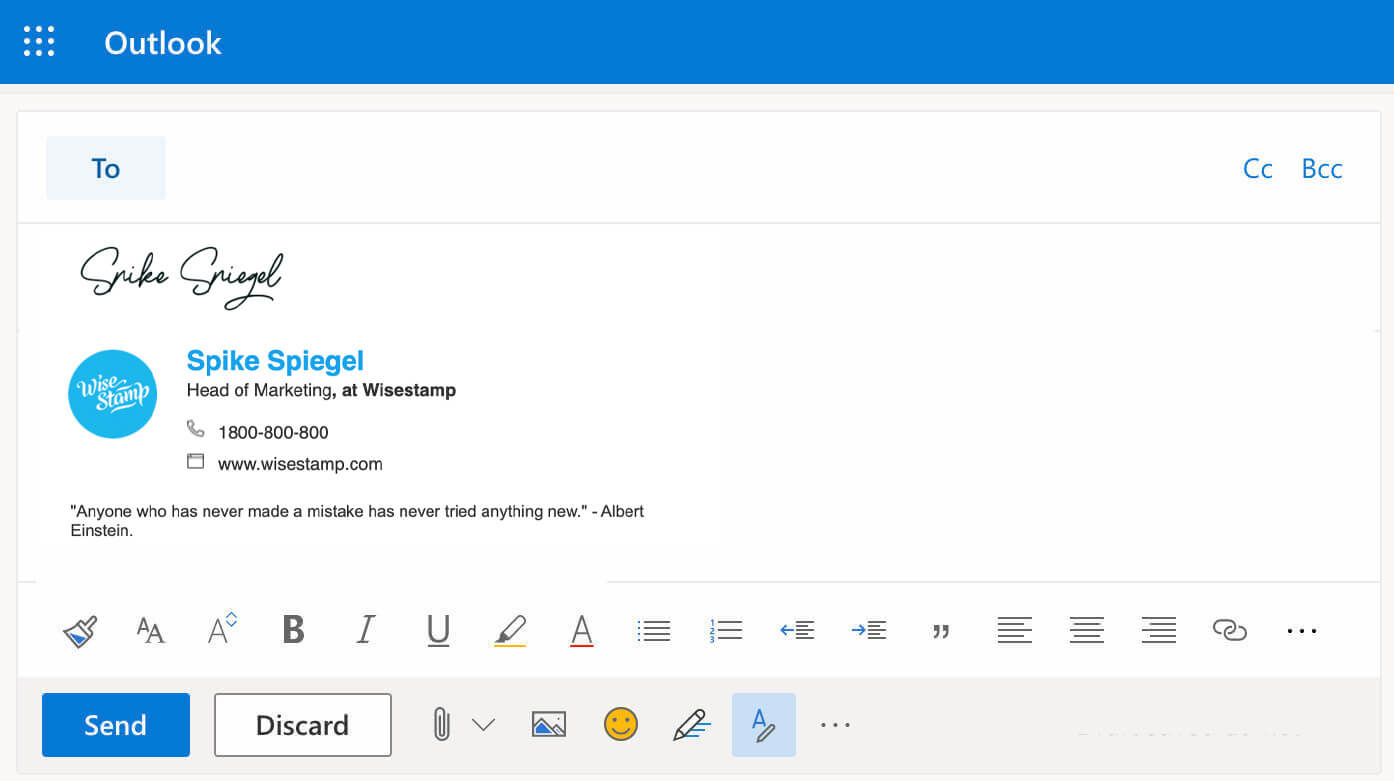Toggle bold formatting
Viewport: 1394px width, 781px height.
pyautogui.click(x=293, y=630)
